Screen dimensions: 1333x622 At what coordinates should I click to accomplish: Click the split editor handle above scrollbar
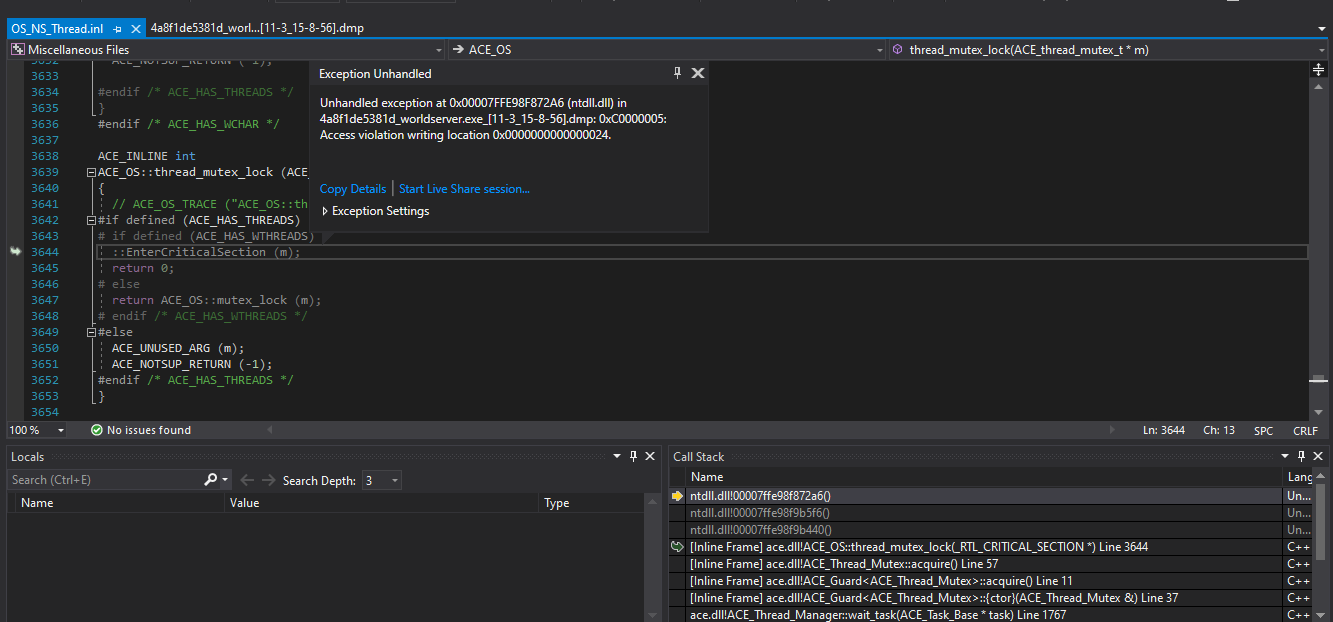point(1318,69)
